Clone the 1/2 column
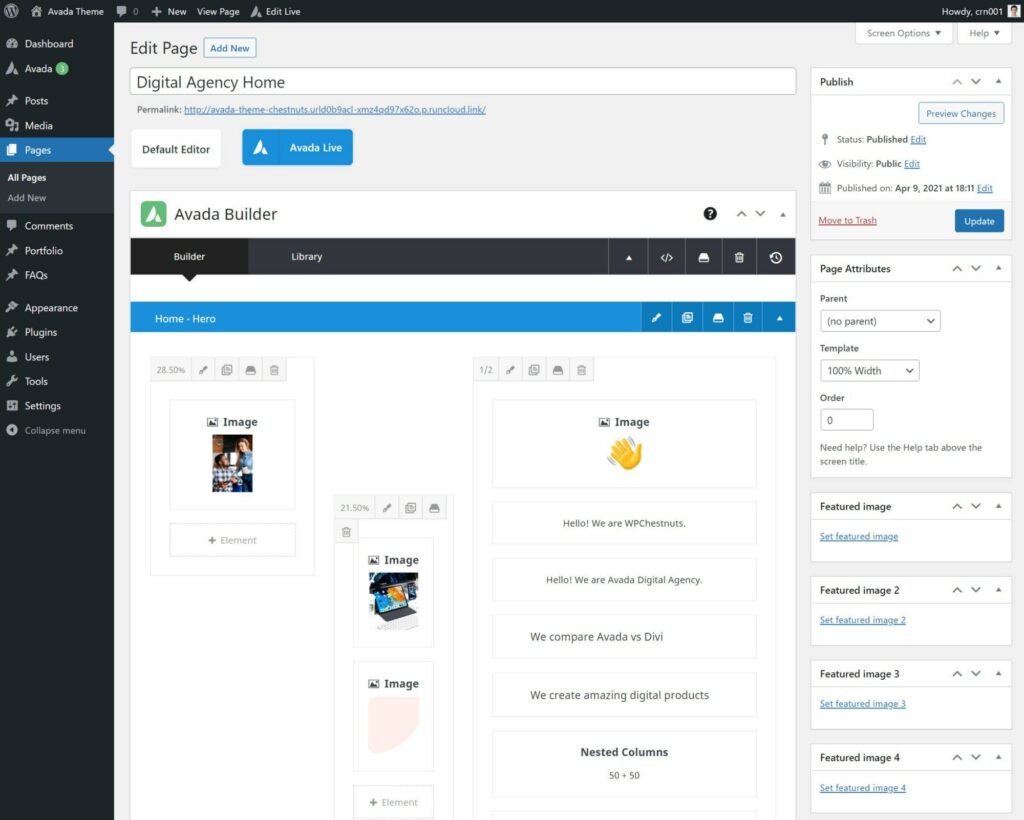This screenshot has width=1024, height=820. tap(534, 370)
